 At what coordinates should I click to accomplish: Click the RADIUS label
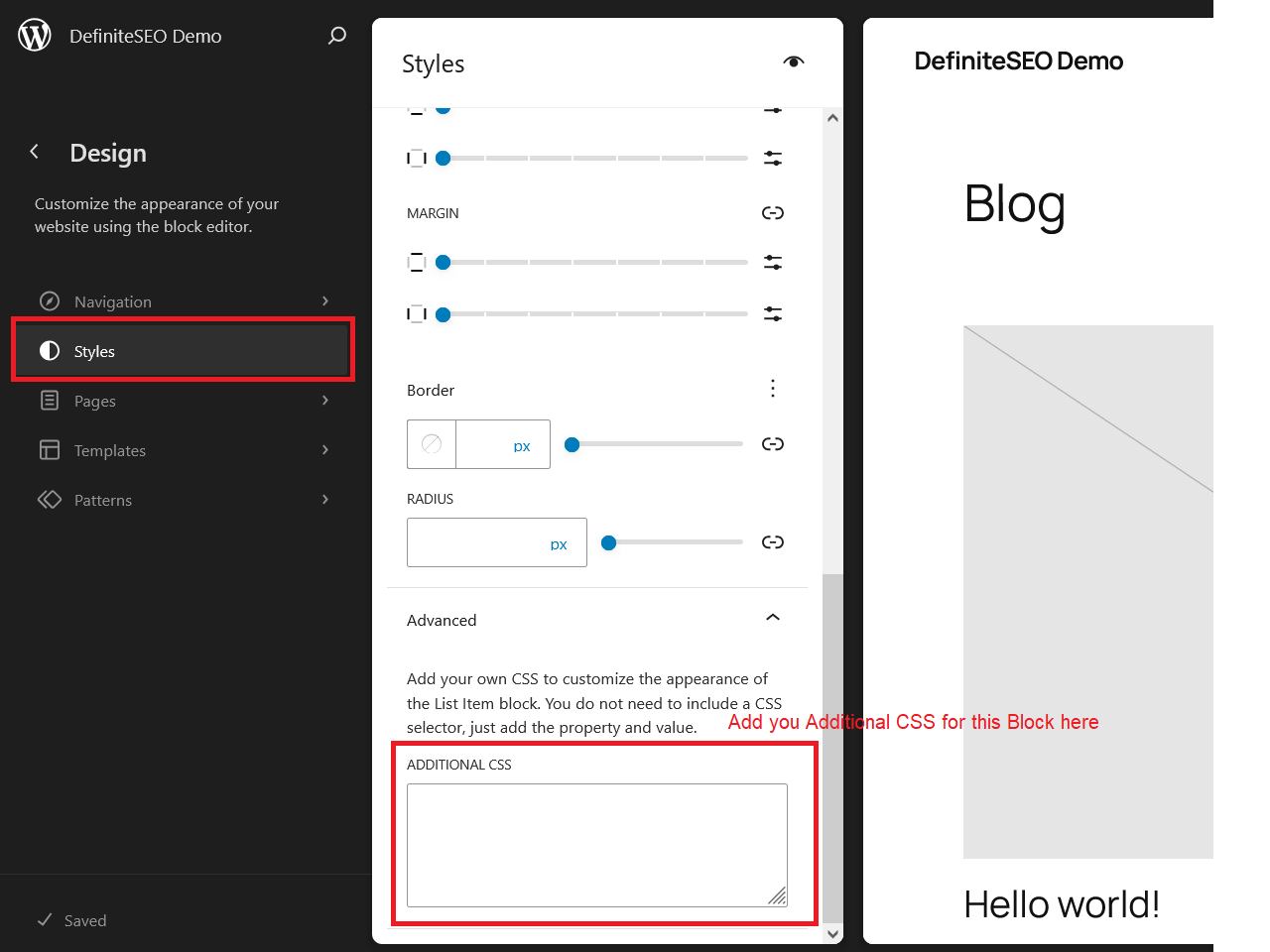430,499
